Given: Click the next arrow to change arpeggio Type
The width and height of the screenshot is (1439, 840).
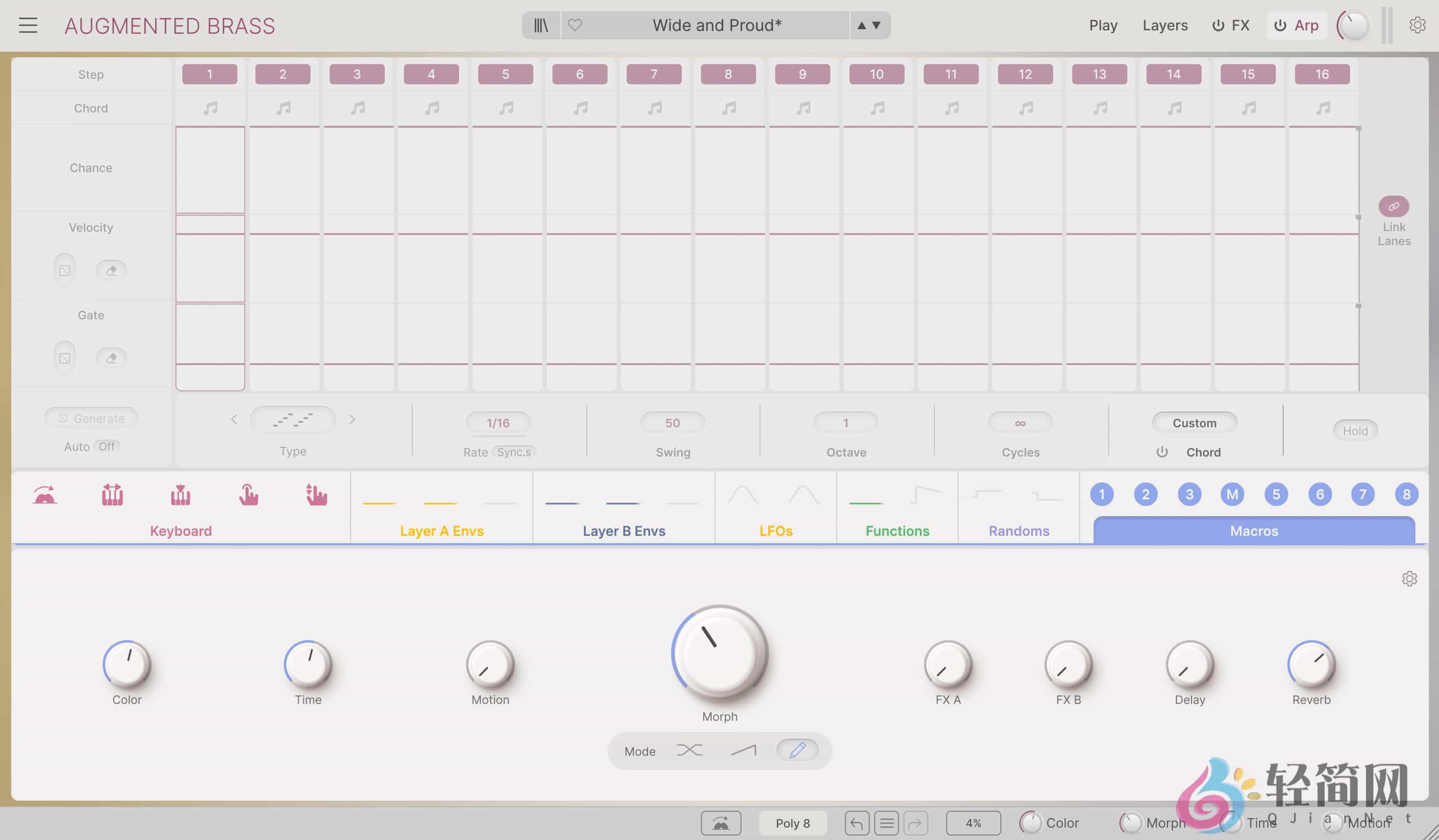Looking at the screenshot, I should (x=353, y=419).
